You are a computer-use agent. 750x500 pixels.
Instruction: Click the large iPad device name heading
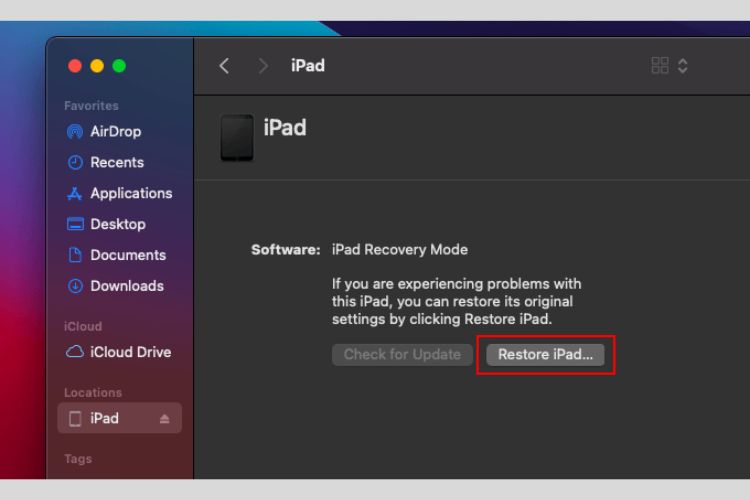[285, 128]
